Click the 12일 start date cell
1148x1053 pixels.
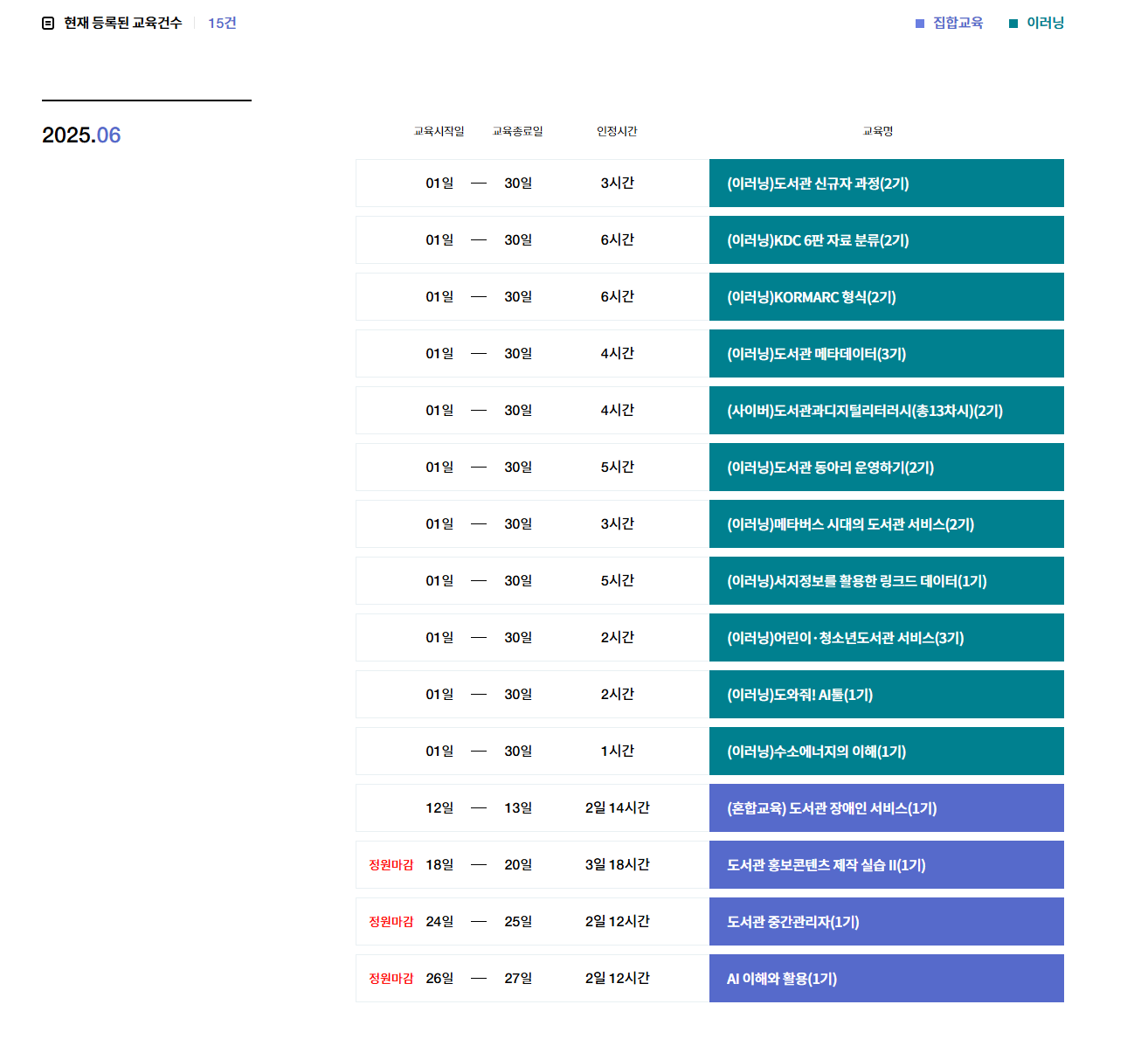[x=439, y=808]
